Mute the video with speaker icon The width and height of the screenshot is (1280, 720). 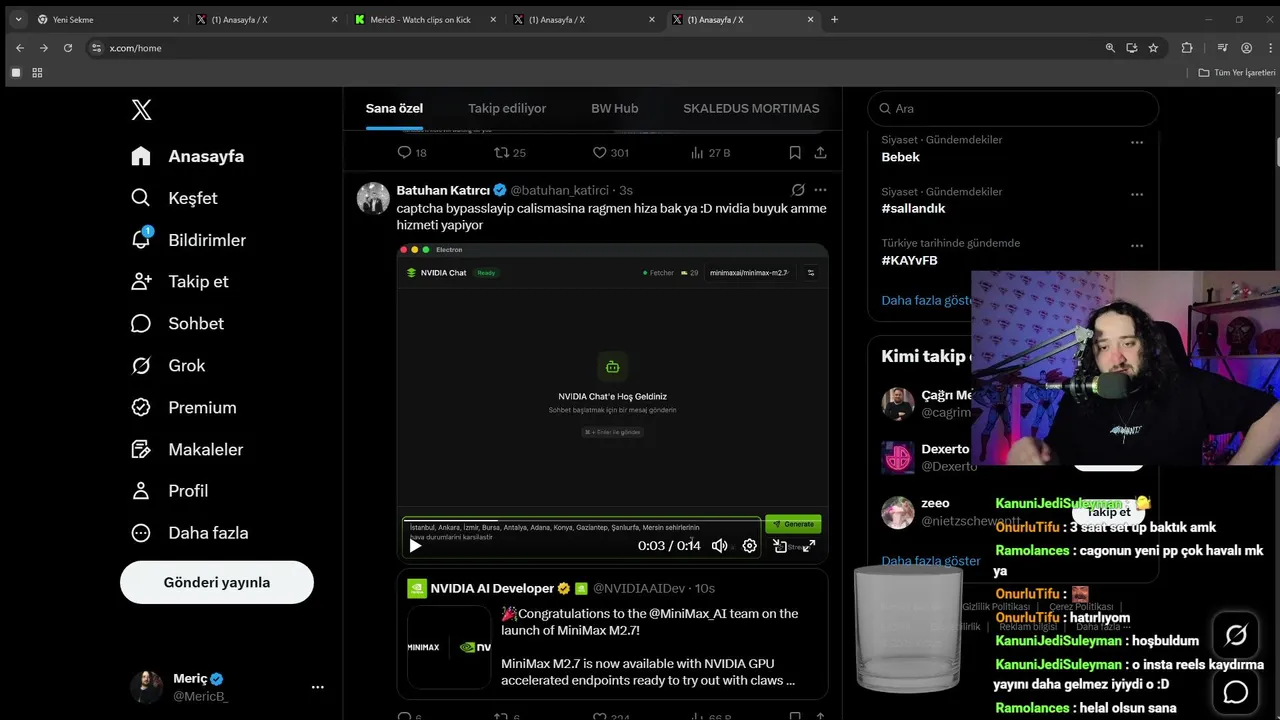[x=719, y=545]
